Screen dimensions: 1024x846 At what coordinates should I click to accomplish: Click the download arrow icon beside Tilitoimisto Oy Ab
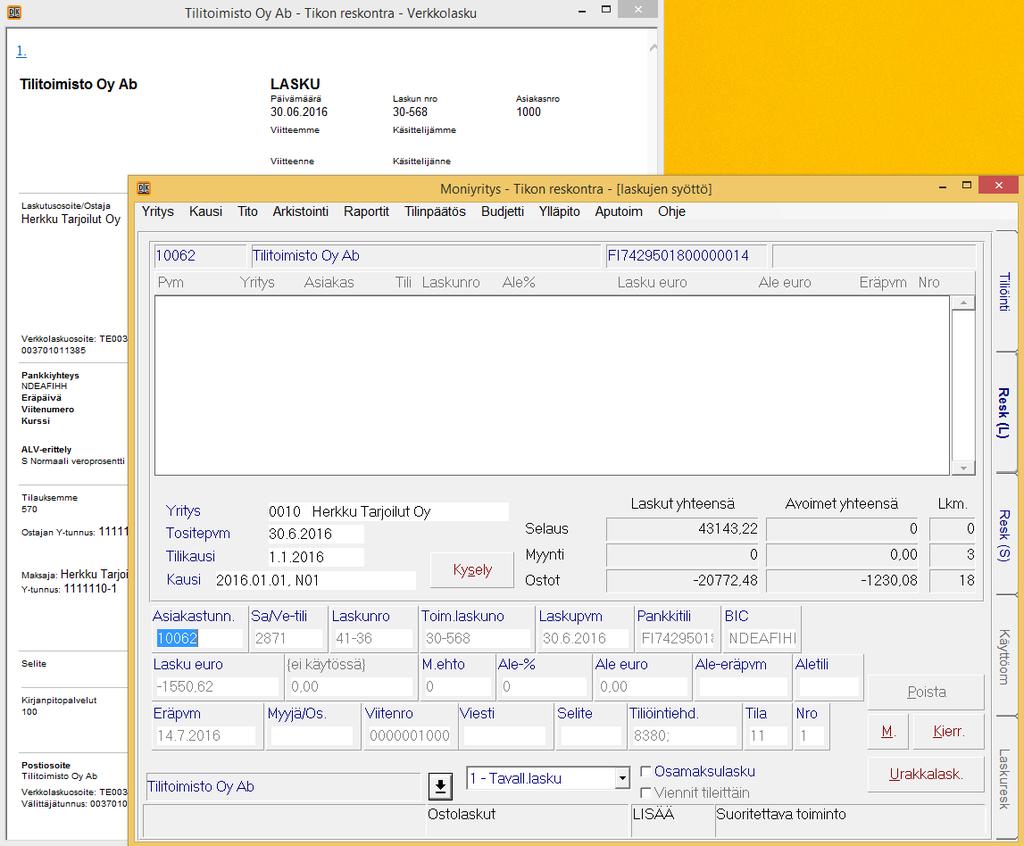[440, 786]
